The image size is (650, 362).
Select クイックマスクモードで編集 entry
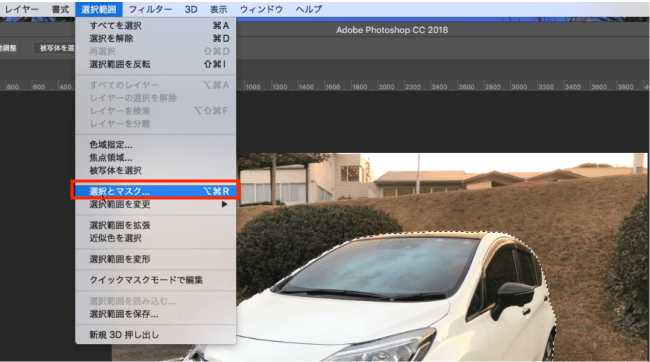tap(155, 280)
